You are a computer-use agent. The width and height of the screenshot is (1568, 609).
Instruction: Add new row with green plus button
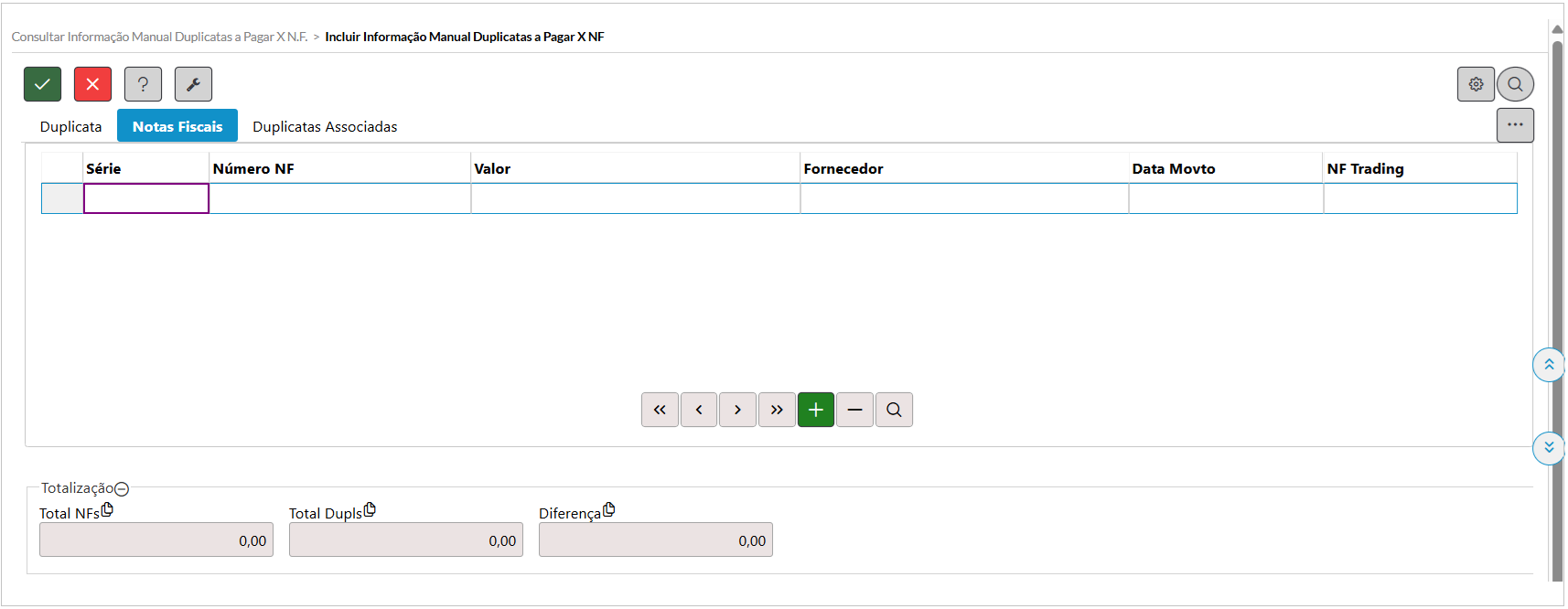click(816, 410)
